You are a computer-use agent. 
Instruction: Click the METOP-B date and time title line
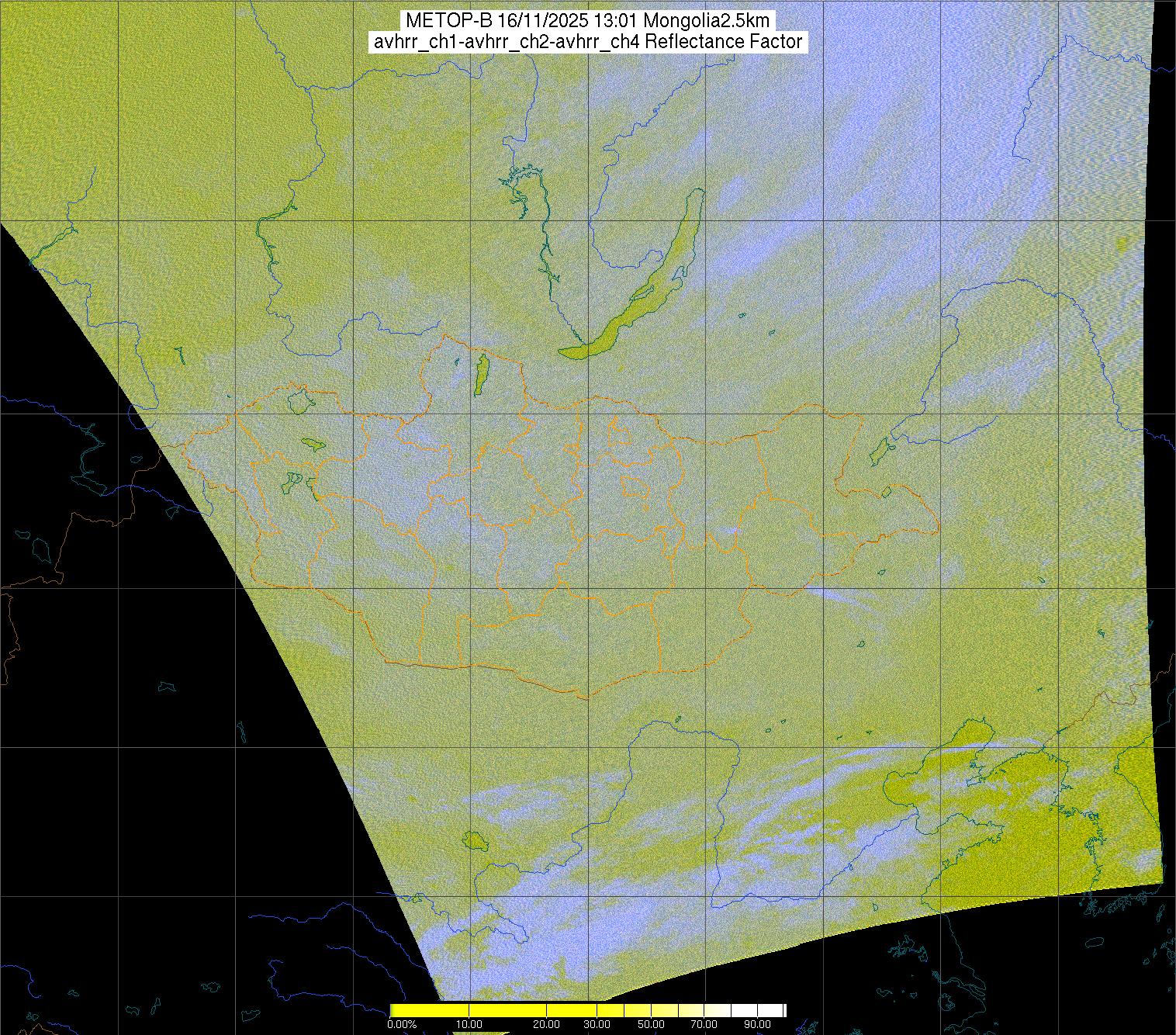[587, 21]
